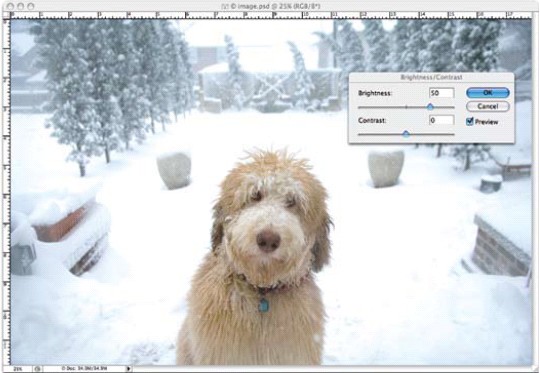Viewport: 540px width, 373px height.
Task: Click the Brightness label text
Action: click(375, 93)
